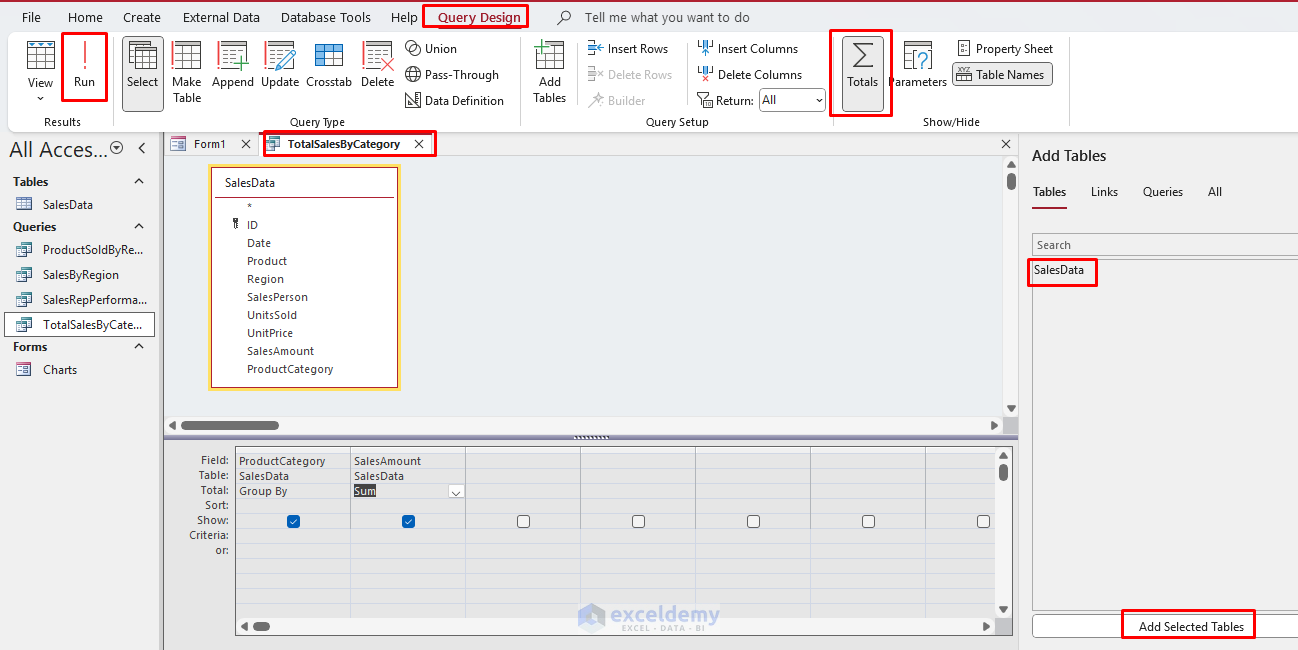The image size is (1298, 650).
Task: Select the SalesByRegion query
Action: [80, 274]
